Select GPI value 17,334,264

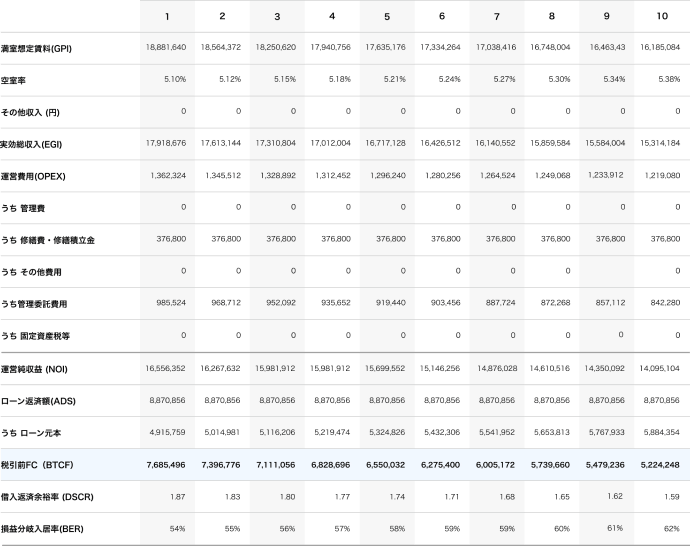coord(440,47)
